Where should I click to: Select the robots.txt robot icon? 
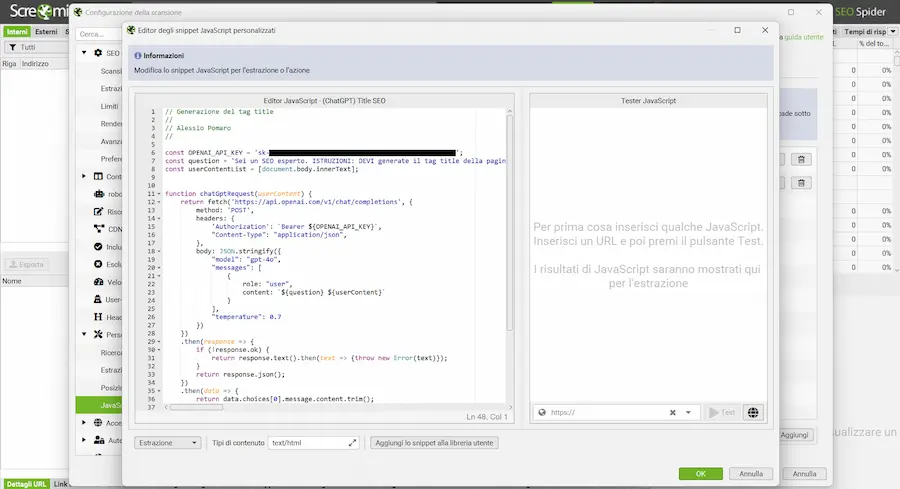coord(98,194)
